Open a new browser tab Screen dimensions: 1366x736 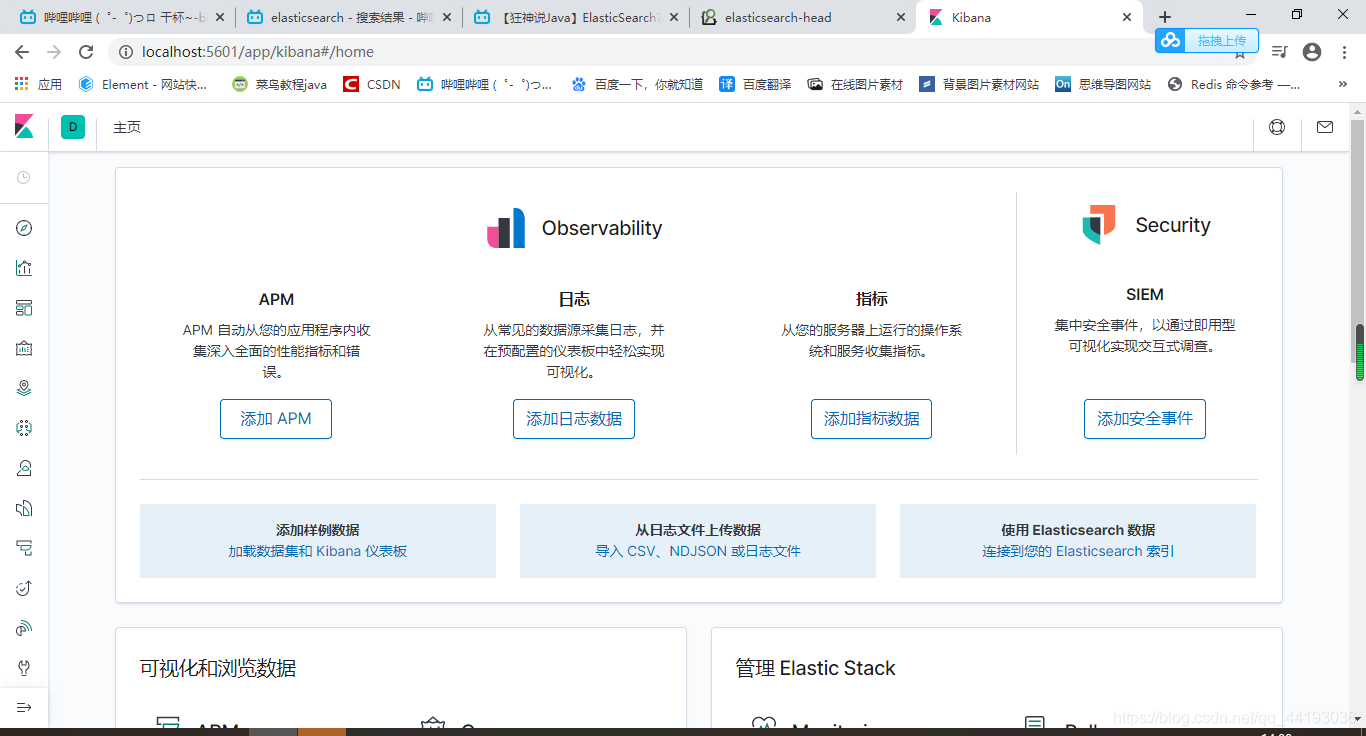(x=1165, y=17)
